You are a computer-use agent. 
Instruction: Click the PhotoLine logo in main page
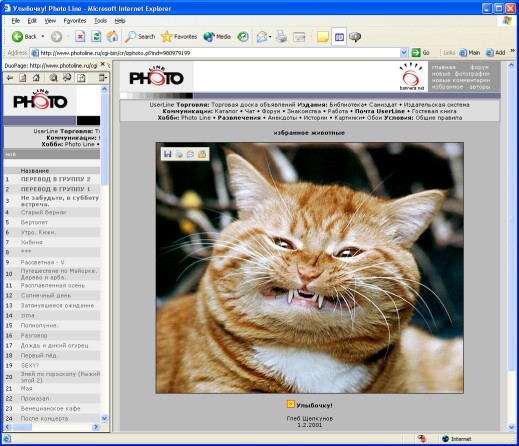[x=156, y=77]
